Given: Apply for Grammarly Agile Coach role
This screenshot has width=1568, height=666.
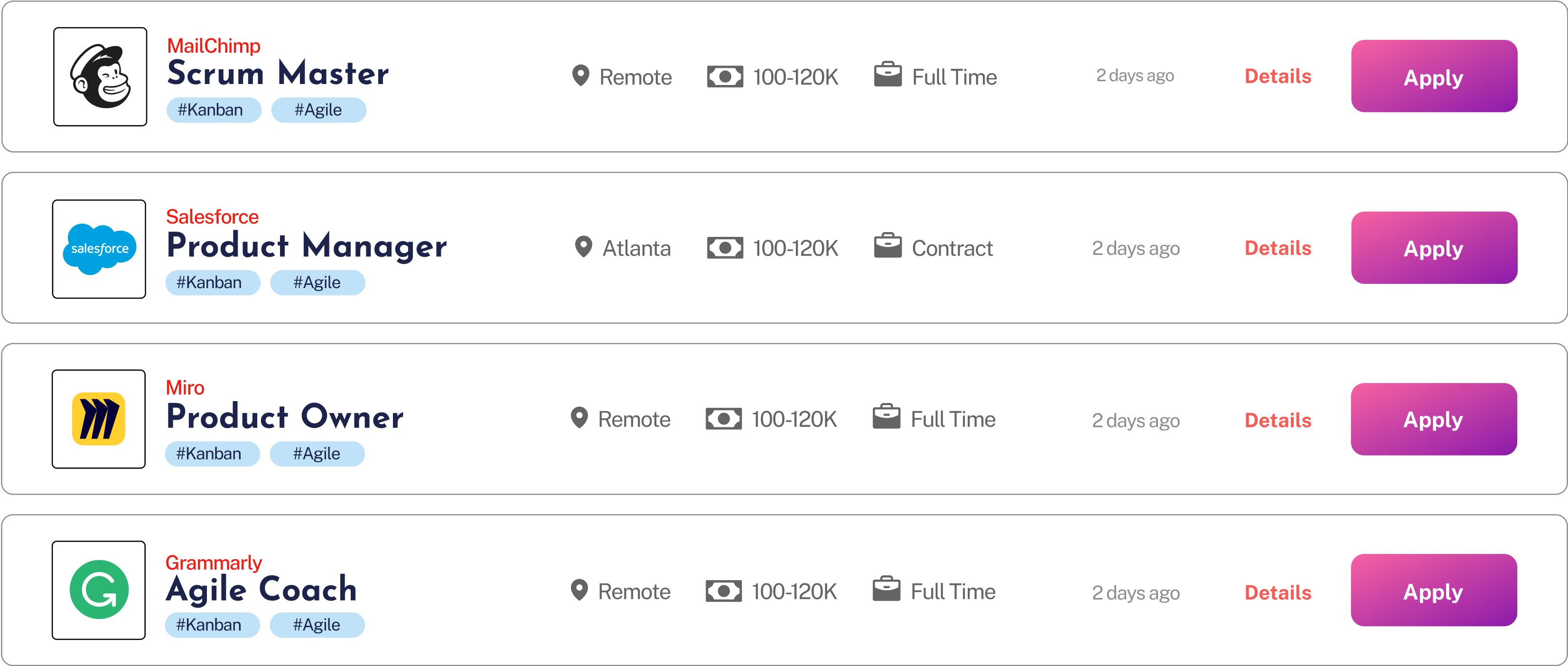Looking at the screenshot, I should pyautogui.click(x=1433, y=591).
